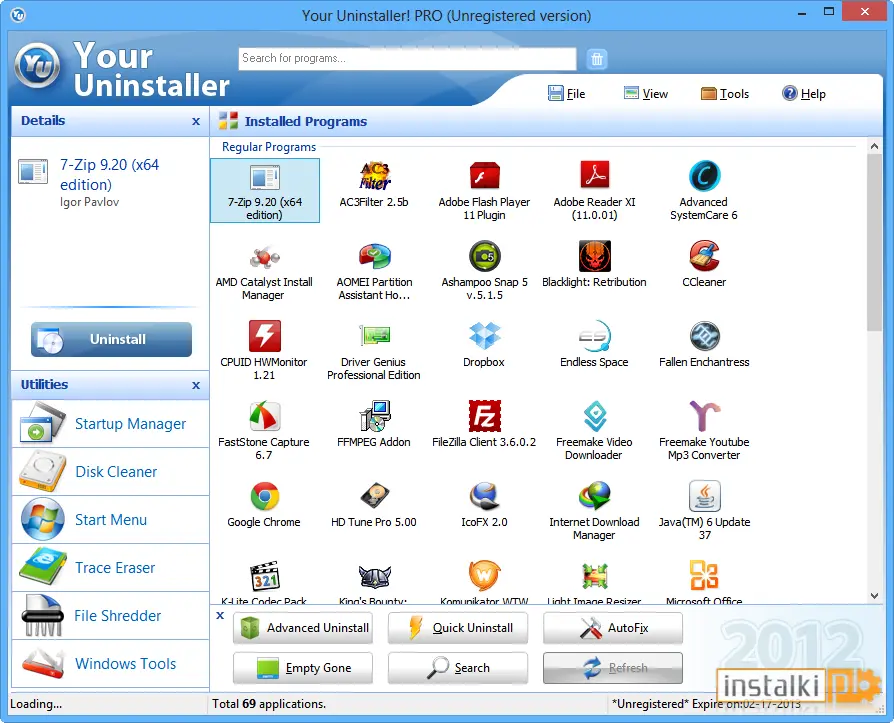Click scrollbar down arrow in programs list

coord(874,596)
